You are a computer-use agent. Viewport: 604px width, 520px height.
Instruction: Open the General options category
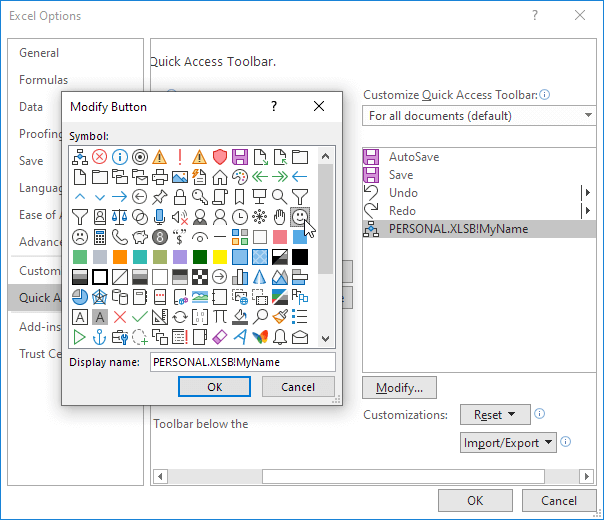pyautogui.click(x=39, y=53)
